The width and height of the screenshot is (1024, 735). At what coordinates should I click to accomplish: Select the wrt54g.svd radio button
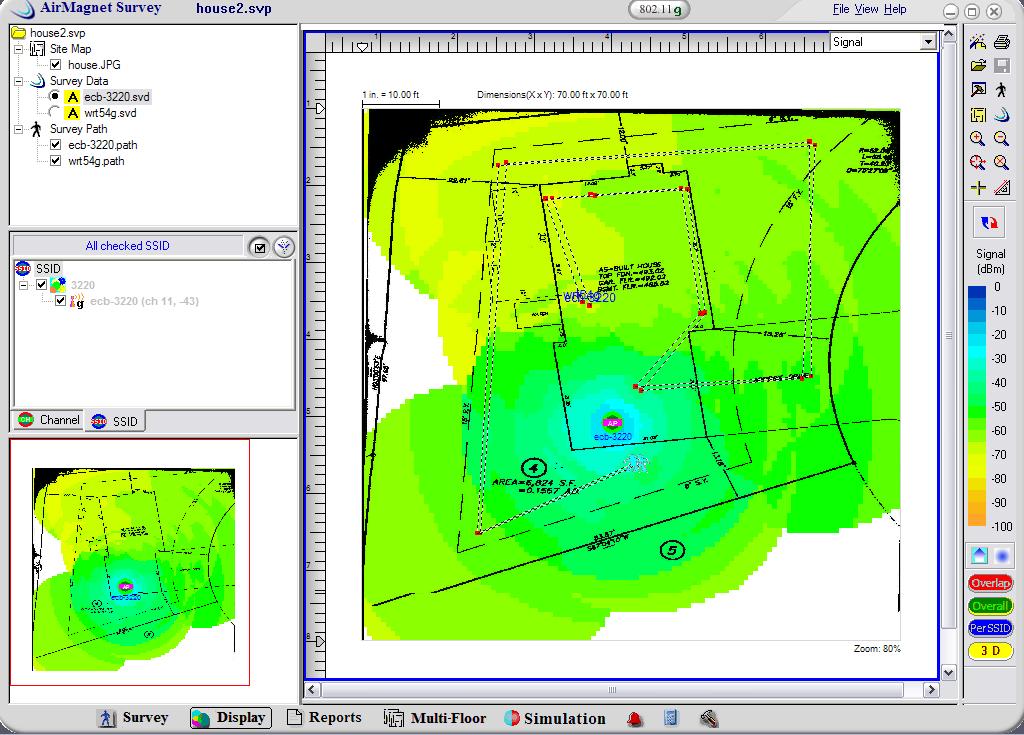[x=55, y=112]
